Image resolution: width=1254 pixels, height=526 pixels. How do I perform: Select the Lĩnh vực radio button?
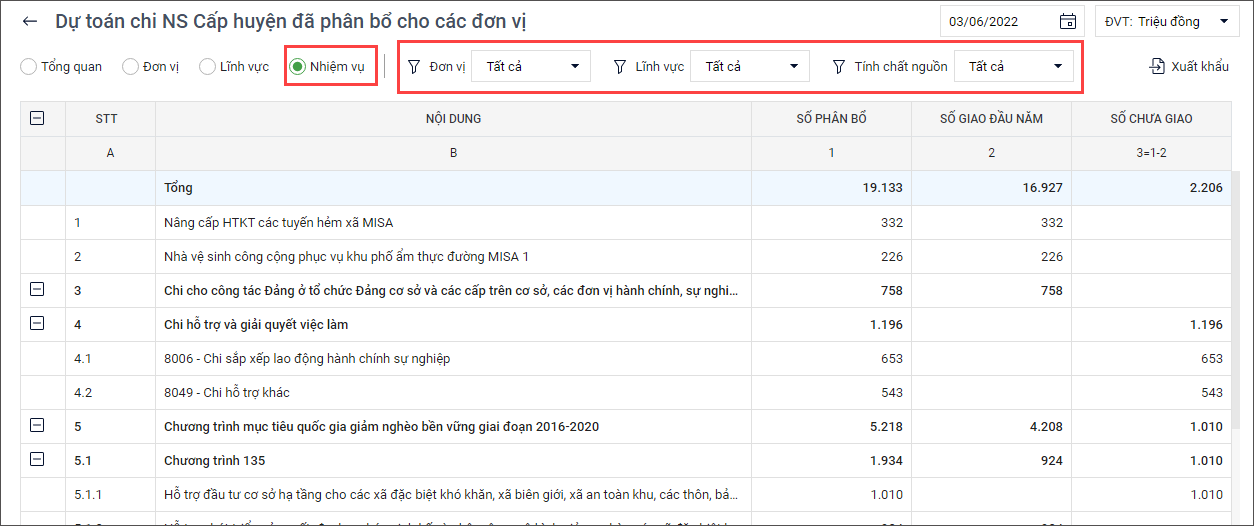coord(207,67)
